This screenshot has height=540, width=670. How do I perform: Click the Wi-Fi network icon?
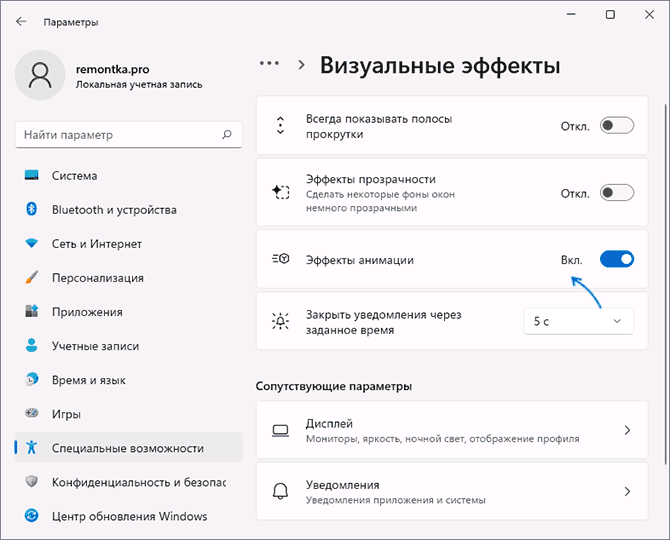coord(32,244)
